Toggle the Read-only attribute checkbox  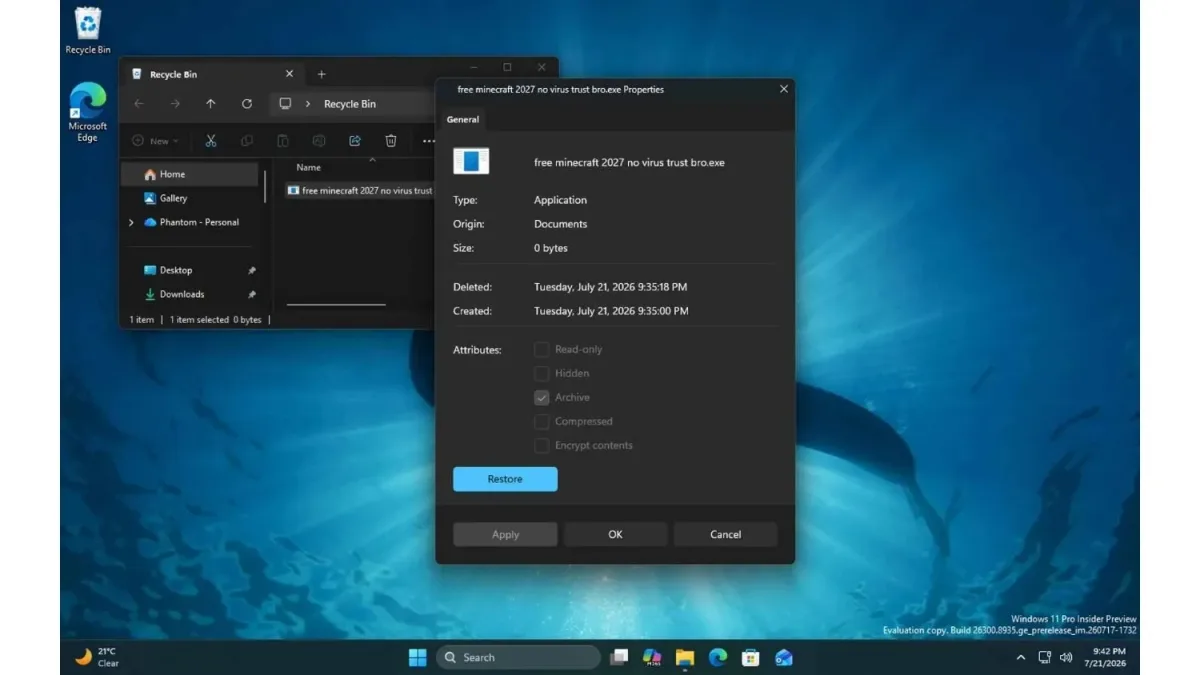point(541,349)
